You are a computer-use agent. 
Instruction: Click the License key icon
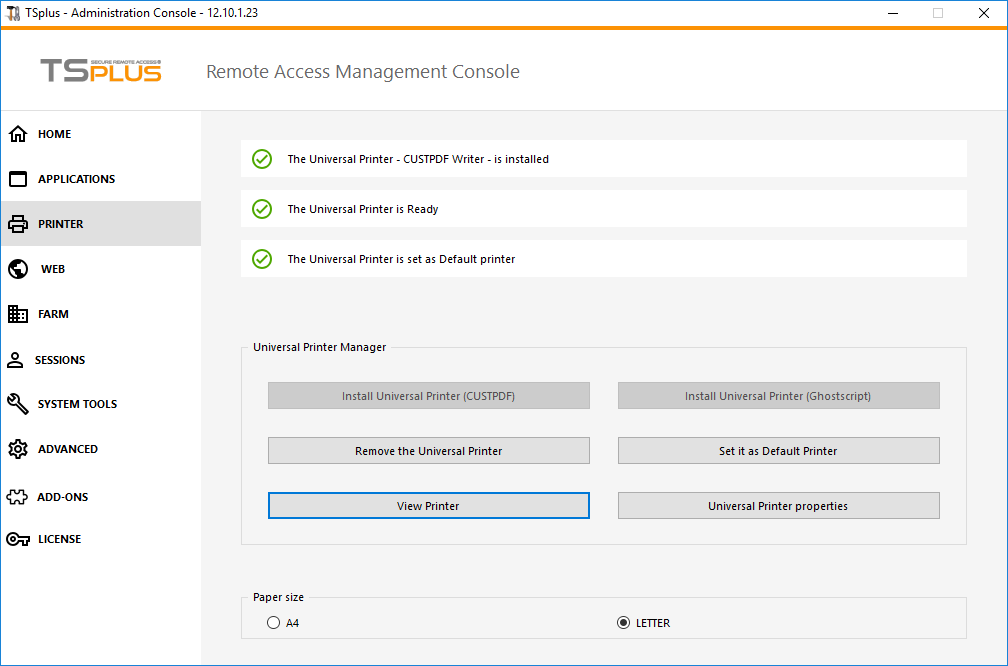[x=18, y=539]
